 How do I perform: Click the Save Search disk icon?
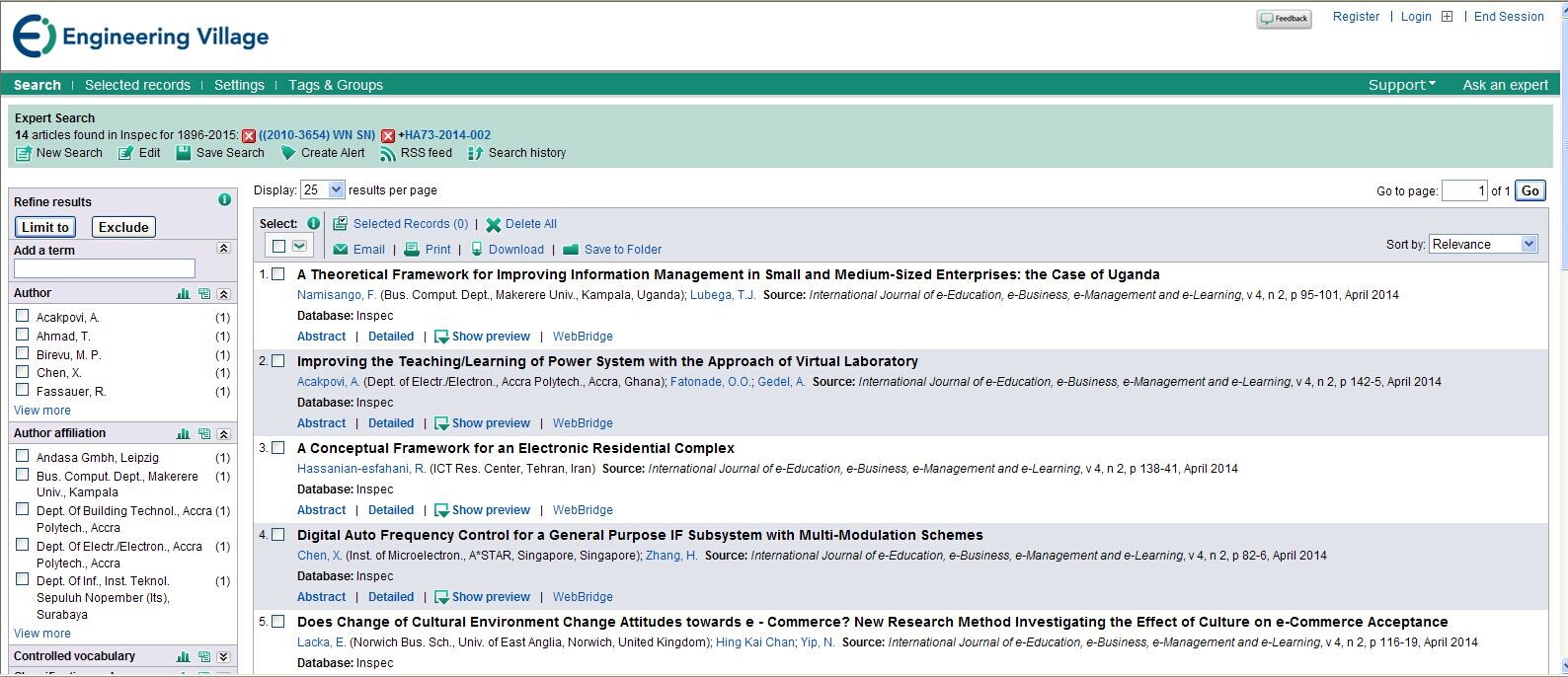[183, 153]
